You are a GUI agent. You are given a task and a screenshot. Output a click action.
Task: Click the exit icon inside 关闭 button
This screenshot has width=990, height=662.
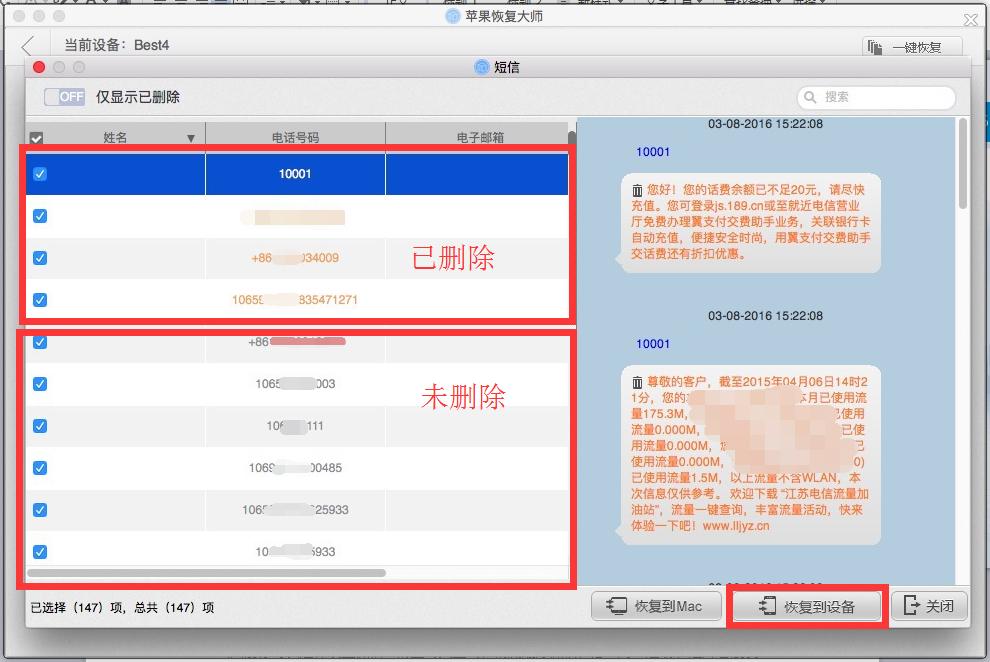tap(908, 605)
